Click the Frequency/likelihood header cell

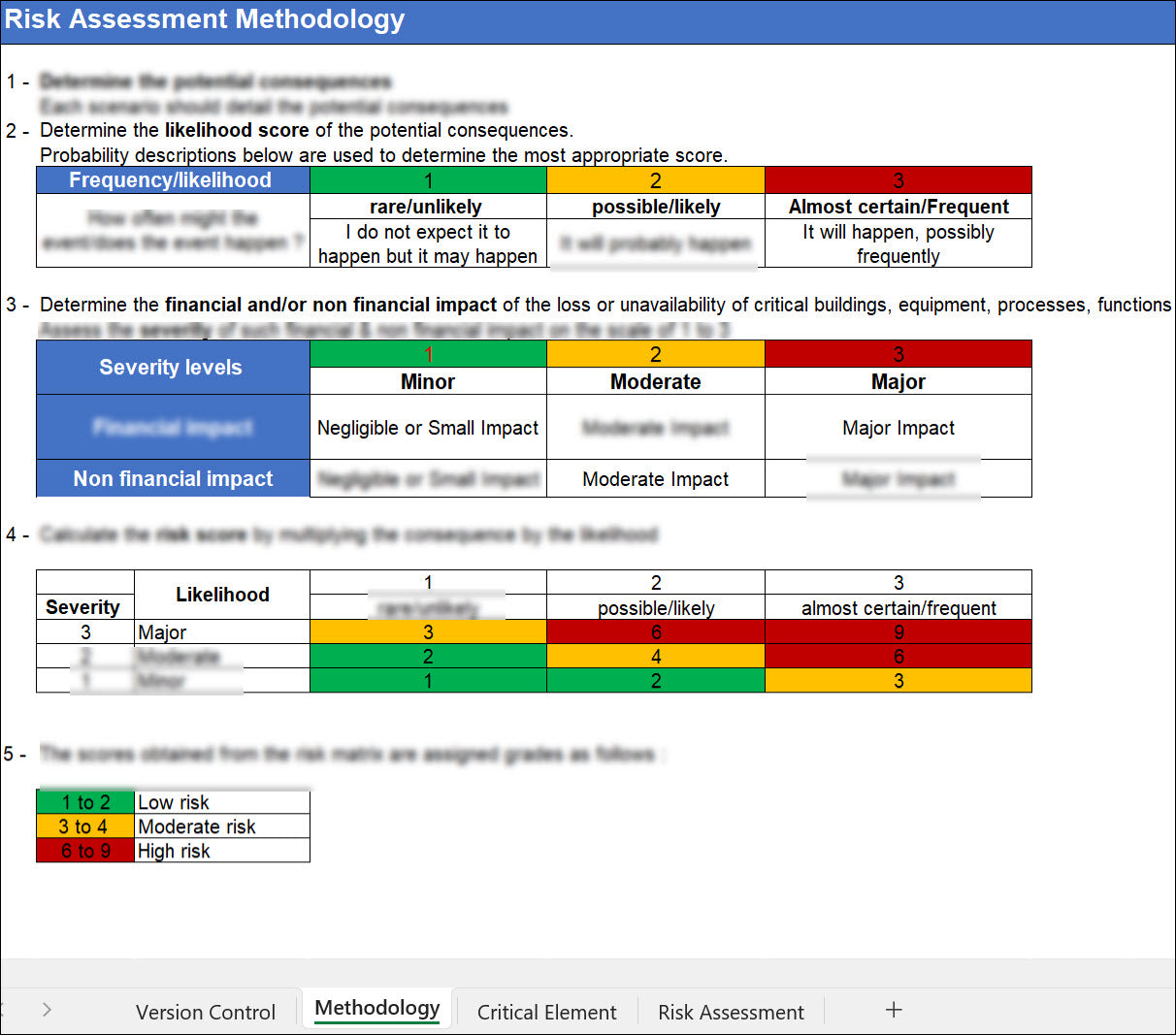coord(172,180)
